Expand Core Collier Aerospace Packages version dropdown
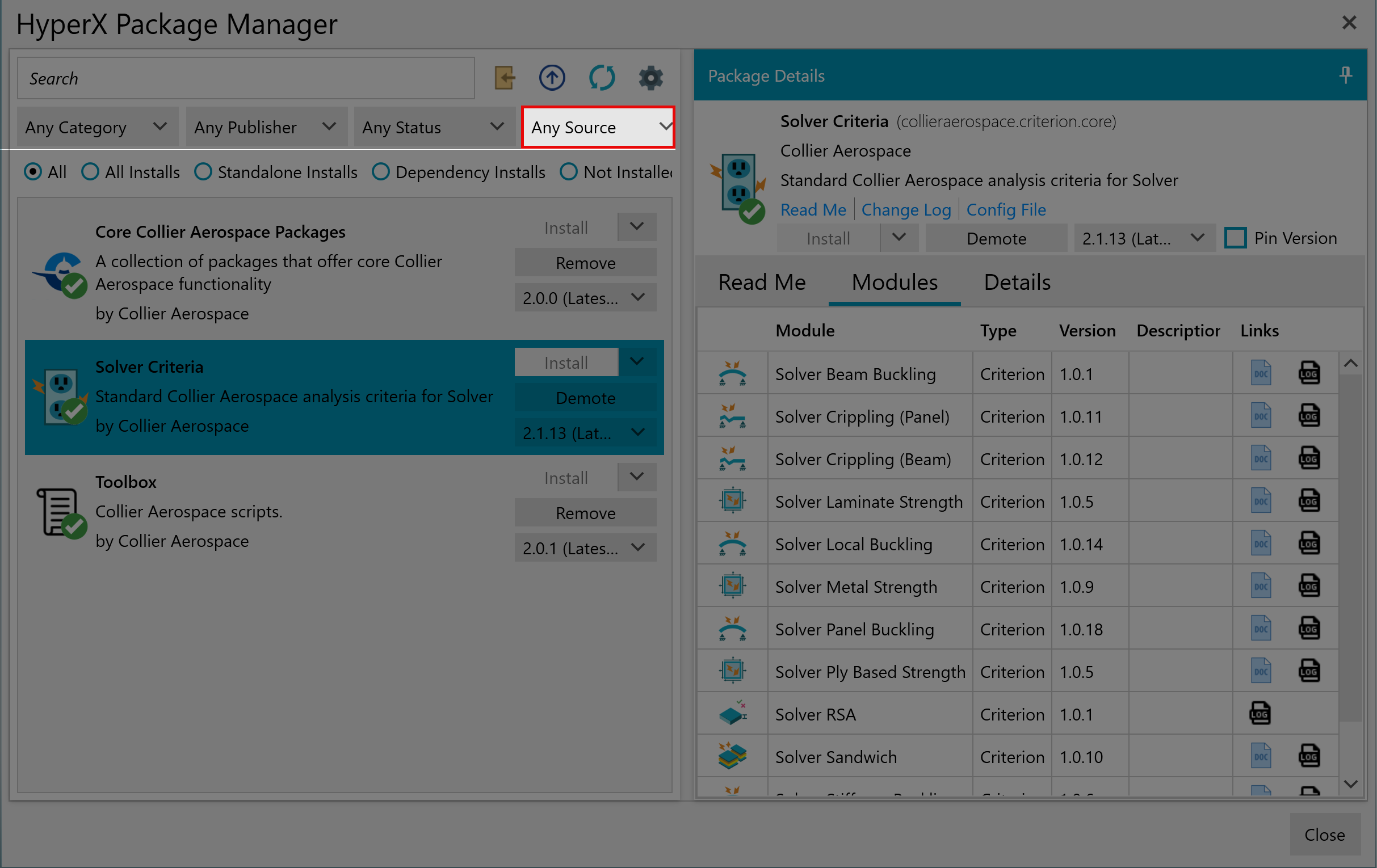1377x868 pixels. click(x=585, y=298)
